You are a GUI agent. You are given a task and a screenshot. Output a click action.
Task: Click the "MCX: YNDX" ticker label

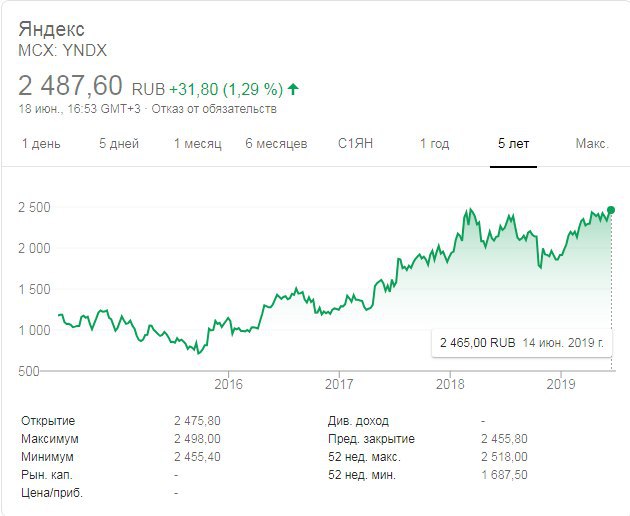click(x=63, y=51)
